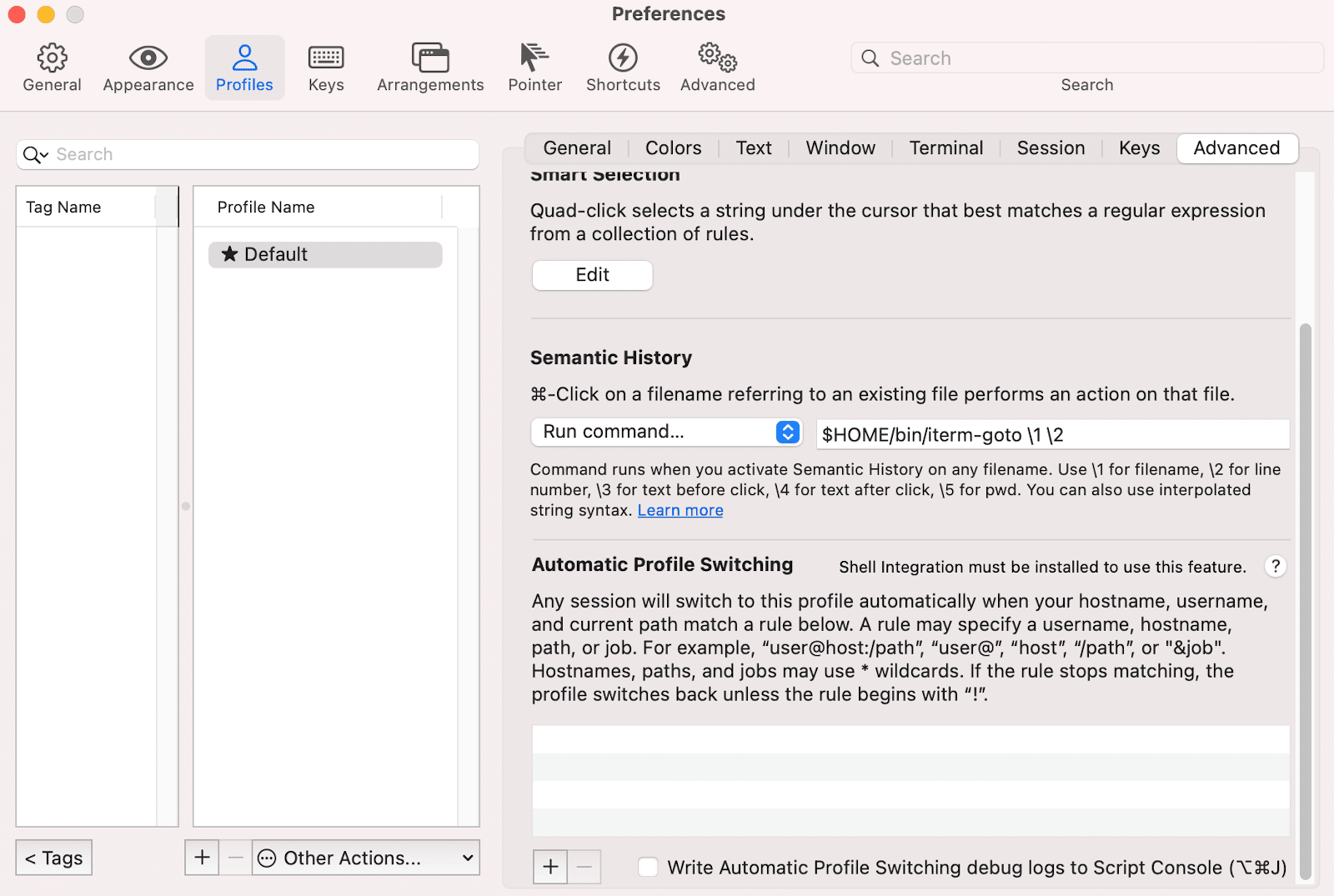Click the Smart Selection Edit button
Image resolution: width=1334 pixels, height=896 pixels.
click(592, 275)
